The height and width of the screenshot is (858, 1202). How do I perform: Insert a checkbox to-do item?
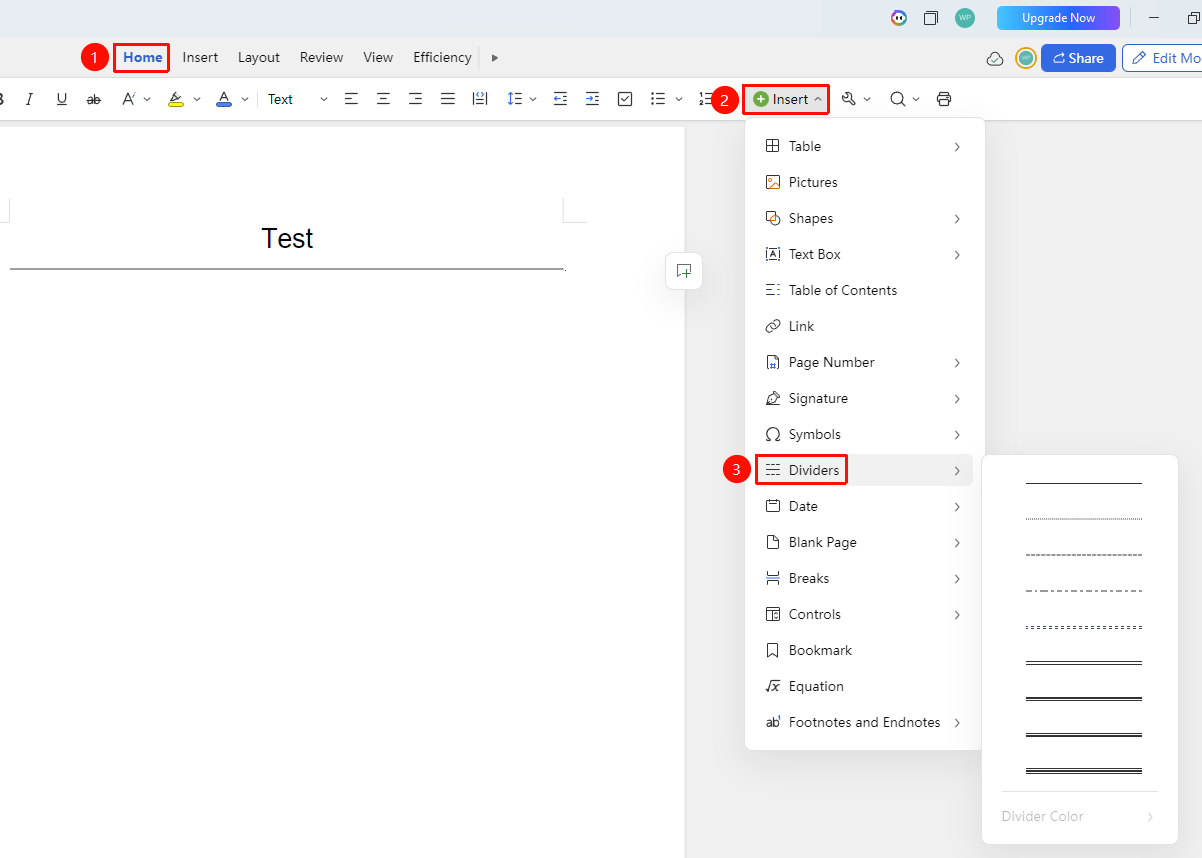pyautogui.click(x=625, y=99)
